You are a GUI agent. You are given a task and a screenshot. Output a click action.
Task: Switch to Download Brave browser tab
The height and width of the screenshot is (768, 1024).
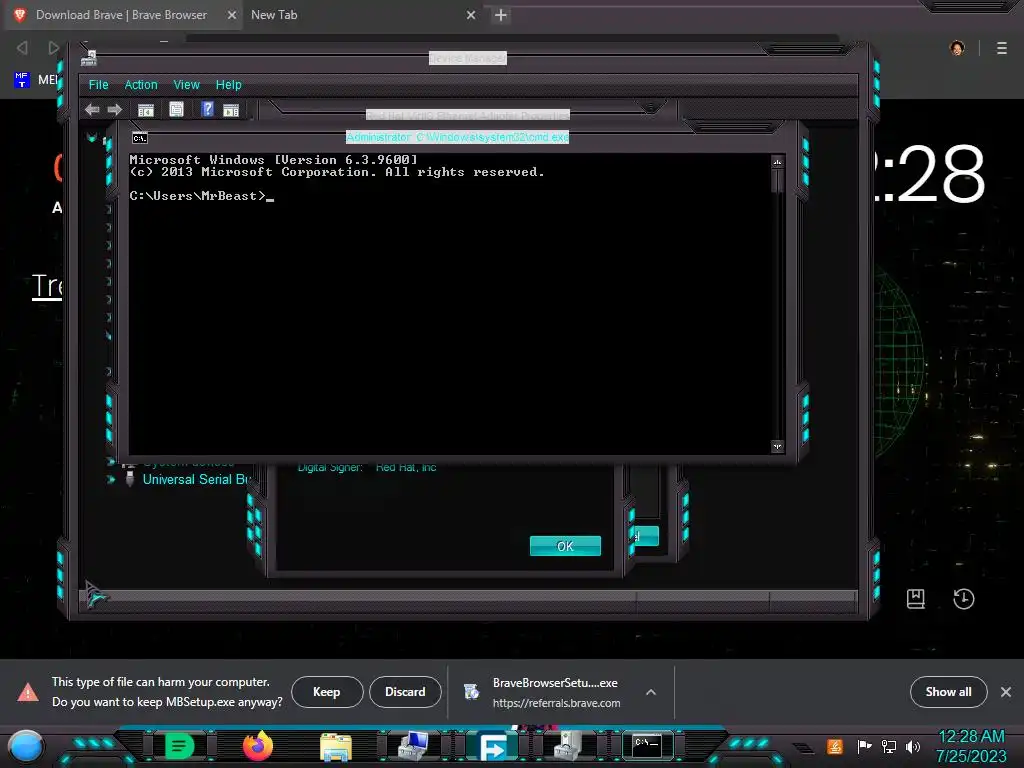click(x=121, y=14)
